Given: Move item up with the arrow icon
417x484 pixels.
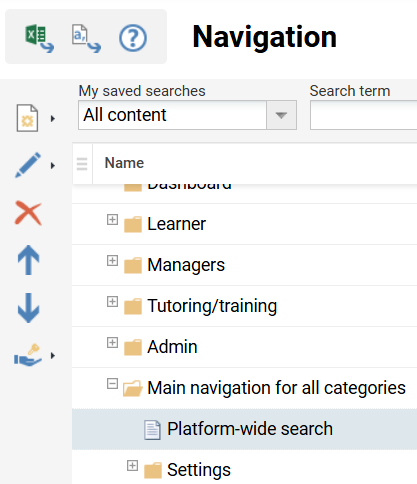Looking at the screenshot, I should [28, 260].
